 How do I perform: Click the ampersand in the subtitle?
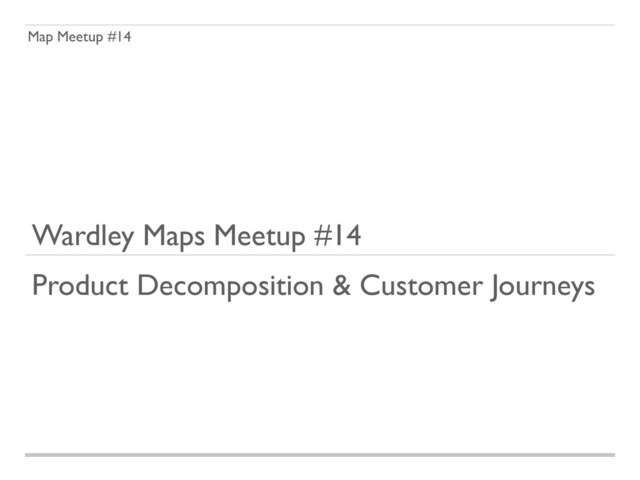(342, 285)
